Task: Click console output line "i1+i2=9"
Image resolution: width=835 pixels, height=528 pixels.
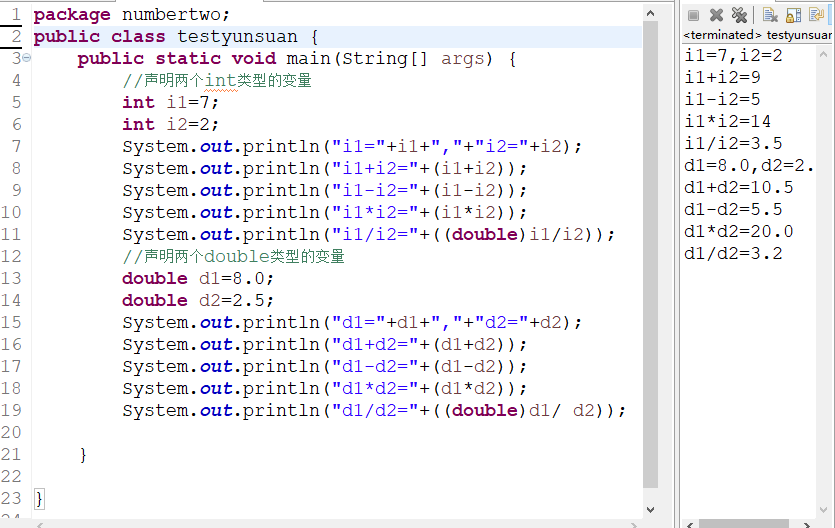Action: 723,78
